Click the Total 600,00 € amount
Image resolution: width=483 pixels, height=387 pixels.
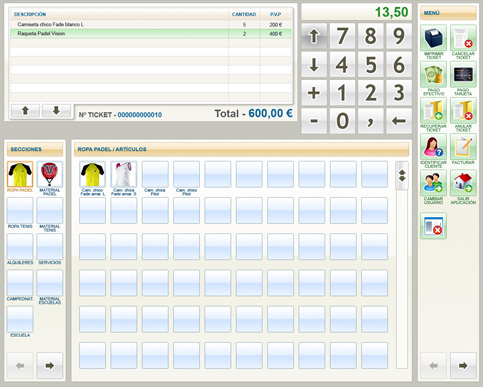click(270, 113)
